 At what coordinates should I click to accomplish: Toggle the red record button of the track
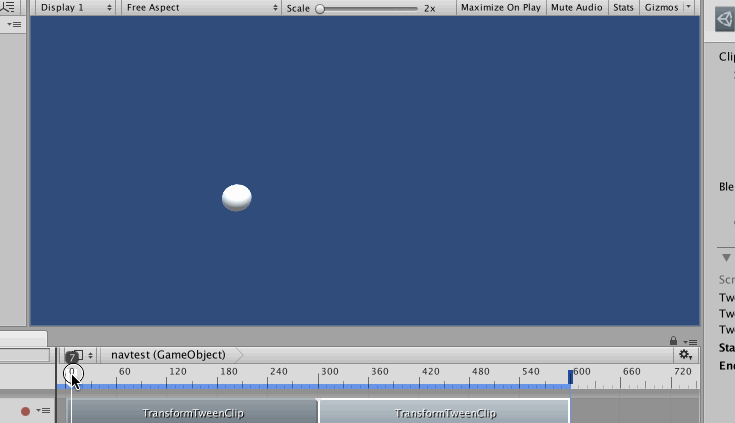point(25,411)
